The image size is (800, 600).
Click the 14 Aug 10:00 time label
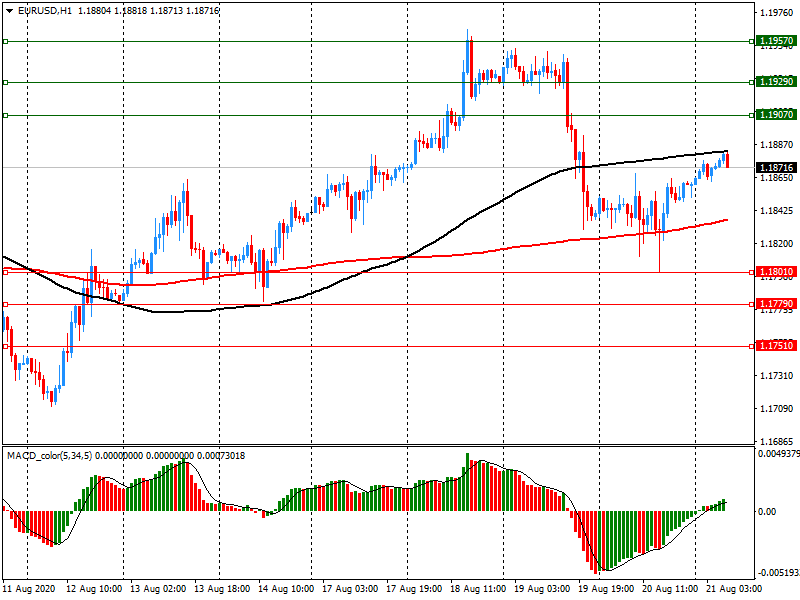pos(286,589)
